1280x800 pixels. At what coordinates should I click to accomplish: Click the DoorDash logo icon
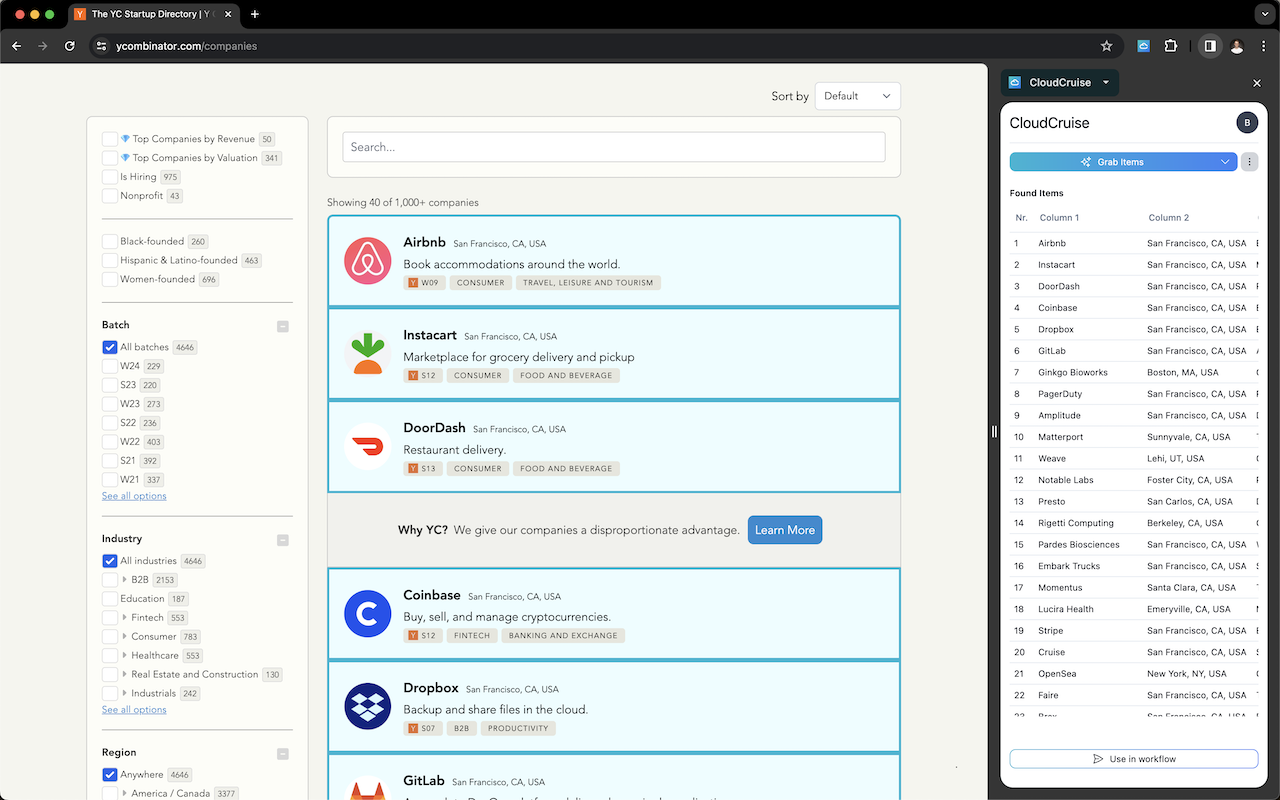pos(367,446)
